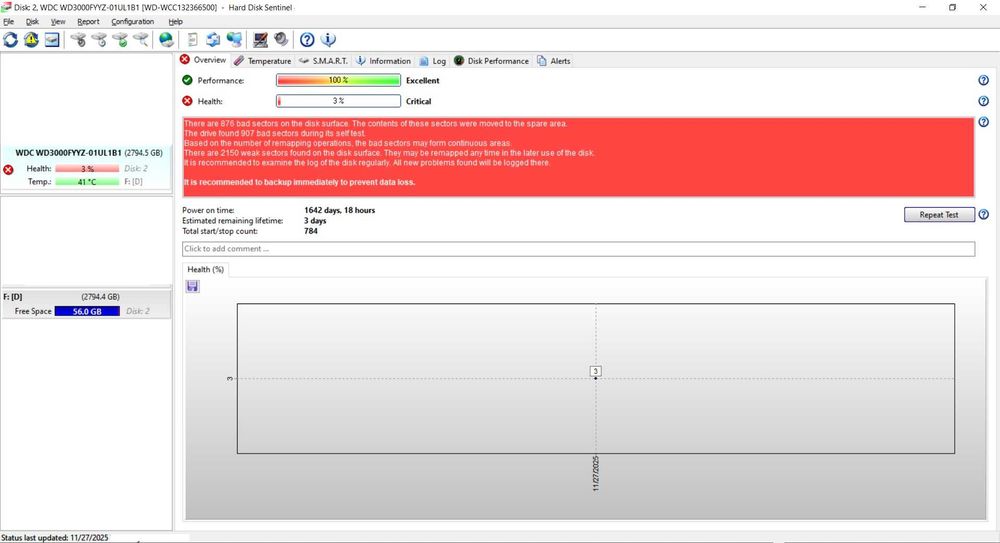Click the 'Critical' health status text
Viewport: 1000px width, 543px height.
click(x=418, y=101)
